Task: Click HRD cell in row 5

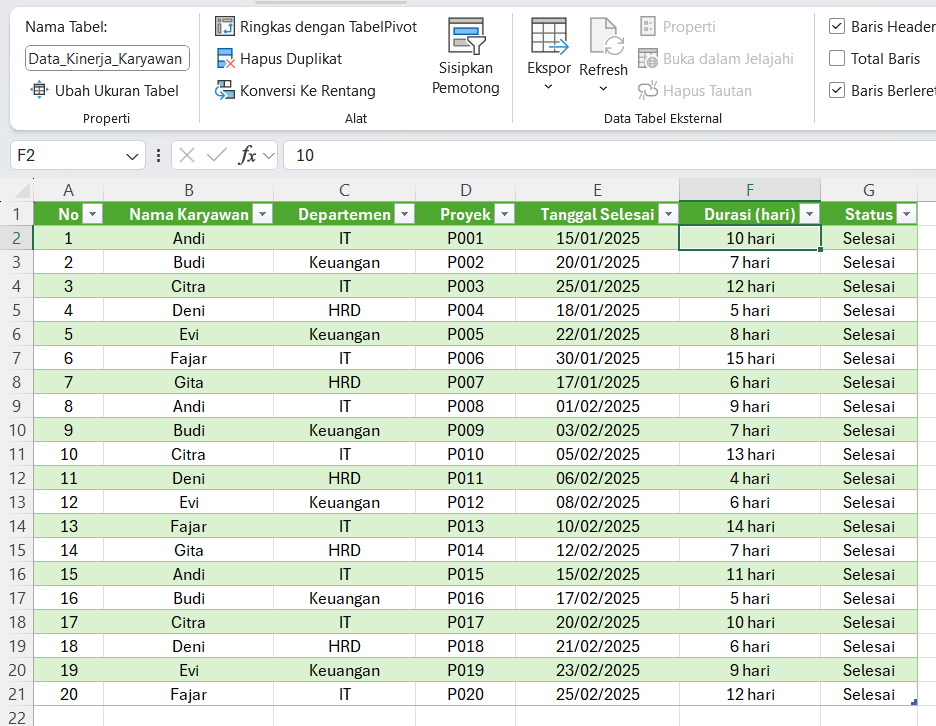Action: (x=344, y=310)
